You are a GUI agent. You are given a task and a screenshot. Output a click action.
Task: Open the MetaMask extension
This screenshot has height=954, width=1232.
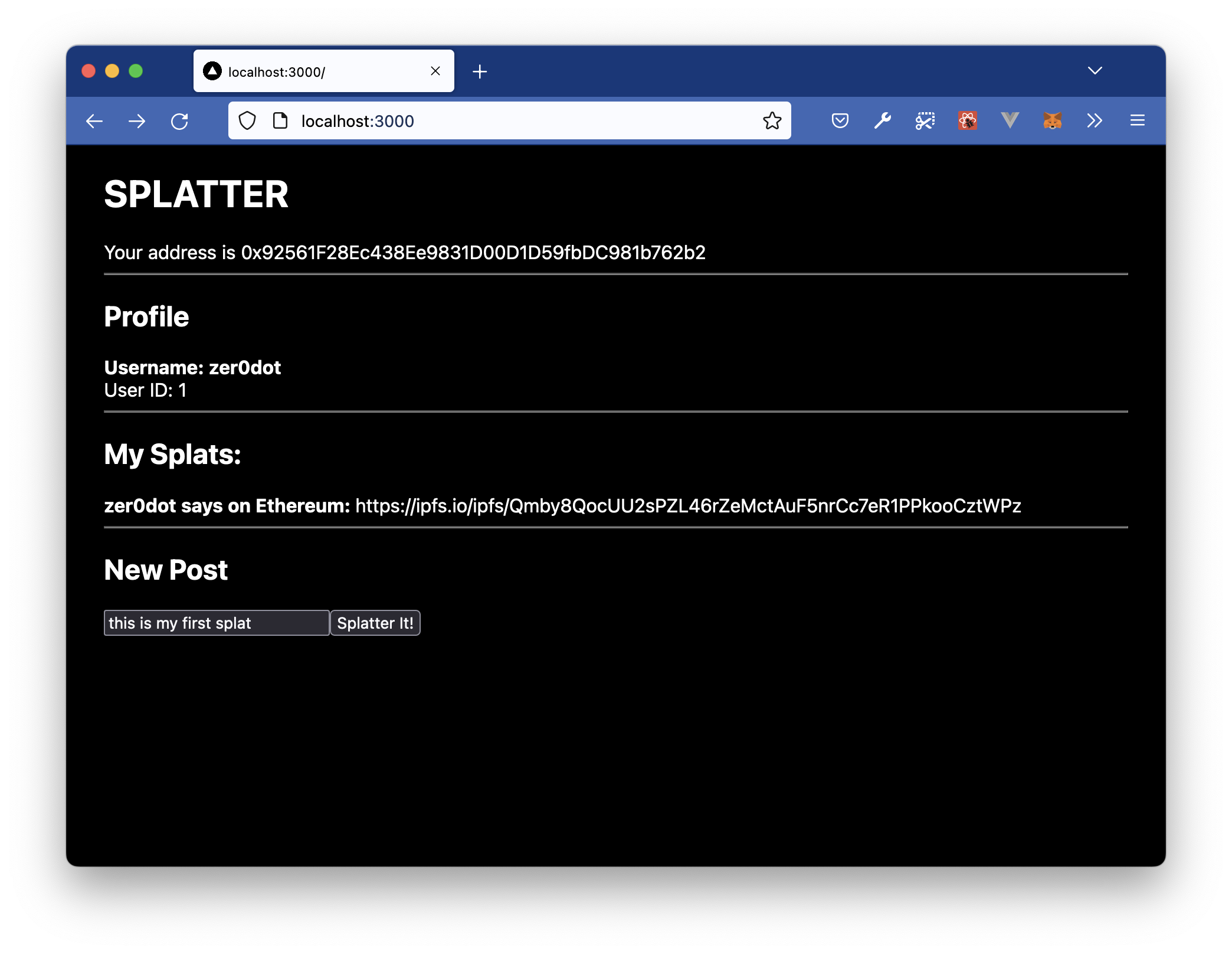click(x=1053, y=120)
